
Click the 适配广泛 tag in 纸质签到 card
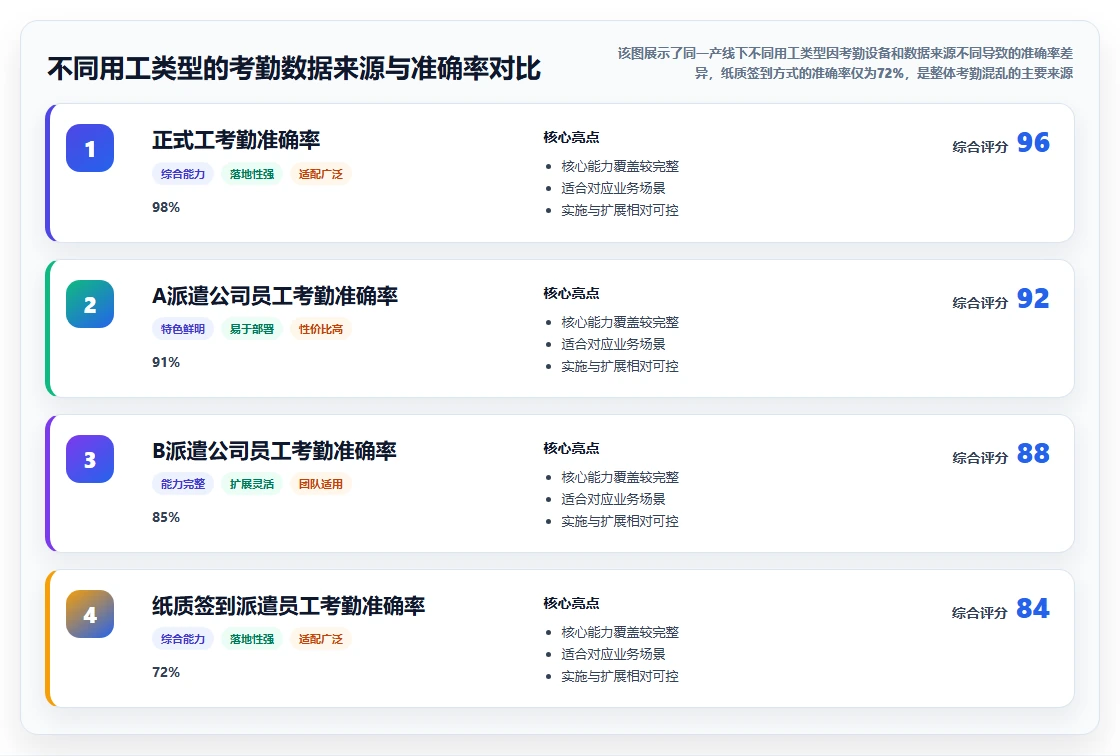pyautogui.click(x=321, y=639)
